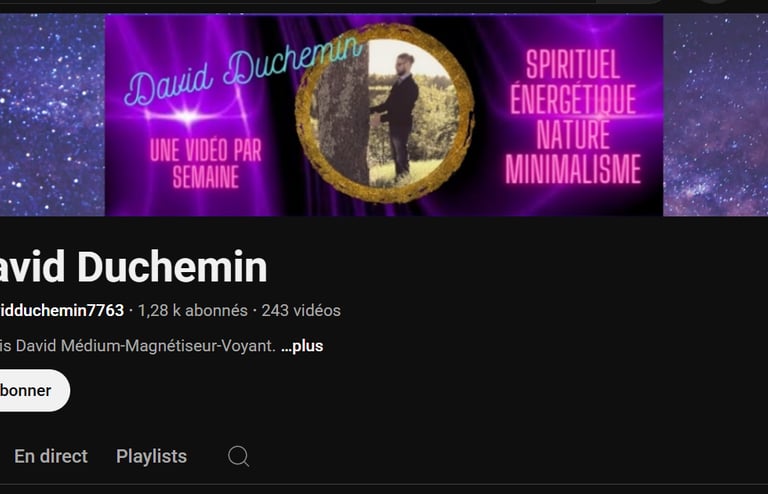Expand the description with …plus
768x494 pixels.
[302, 346]
